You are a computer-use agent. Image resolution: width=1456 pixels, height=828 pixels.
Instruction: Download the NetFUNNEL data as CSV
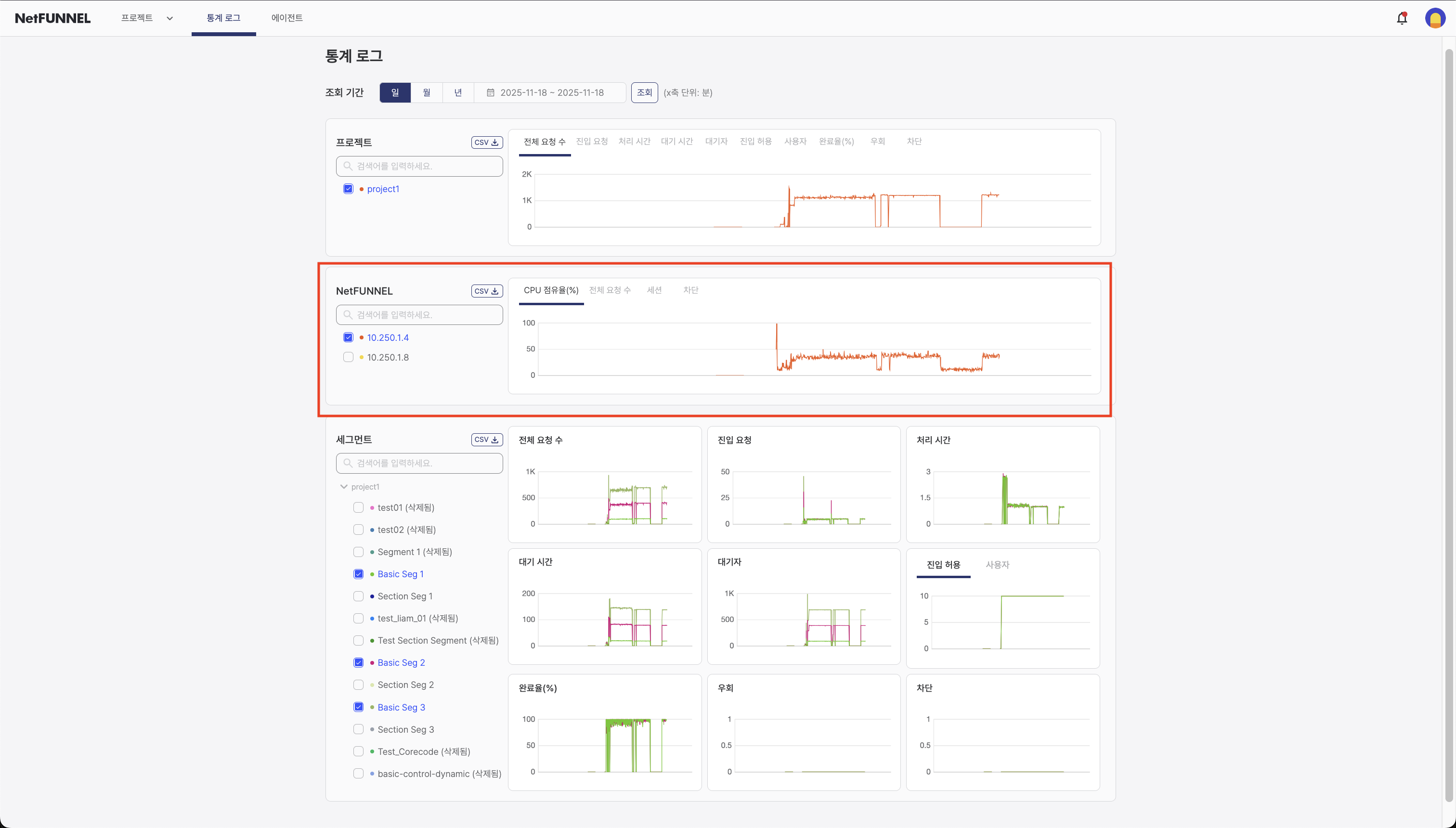[x=486, y=291]
